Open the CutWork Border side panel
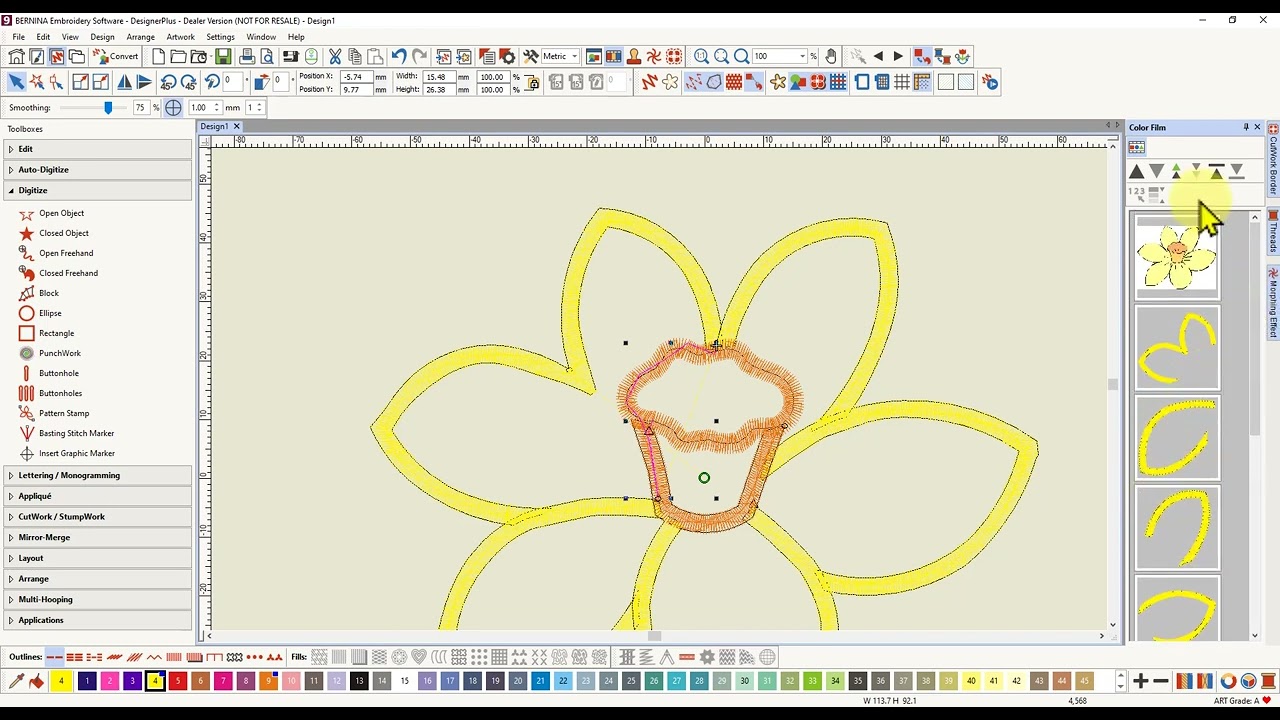The image size is (1280, 720). click(x=1273, y=160)
